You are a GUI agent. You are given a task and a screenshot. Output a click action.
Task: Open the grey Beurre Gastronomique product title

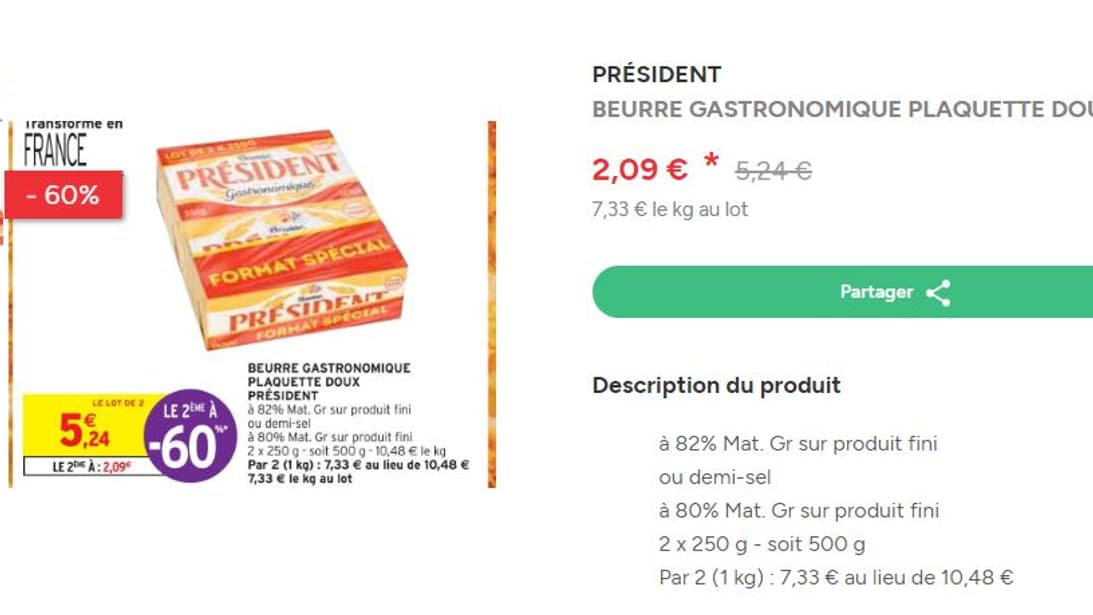tap(842, 109)
